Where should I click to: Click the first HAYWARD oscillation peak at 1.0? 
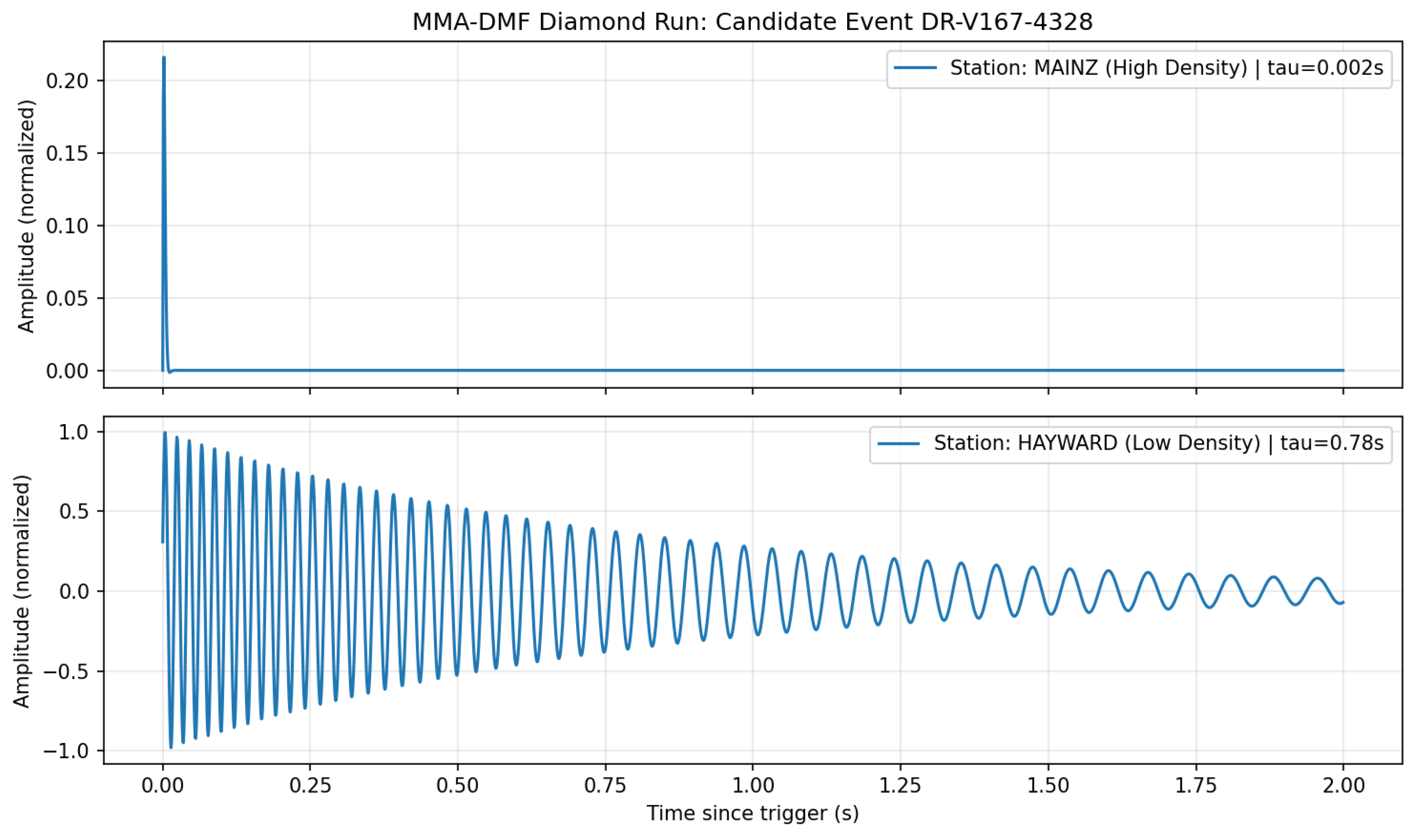[x=165, y=434]
